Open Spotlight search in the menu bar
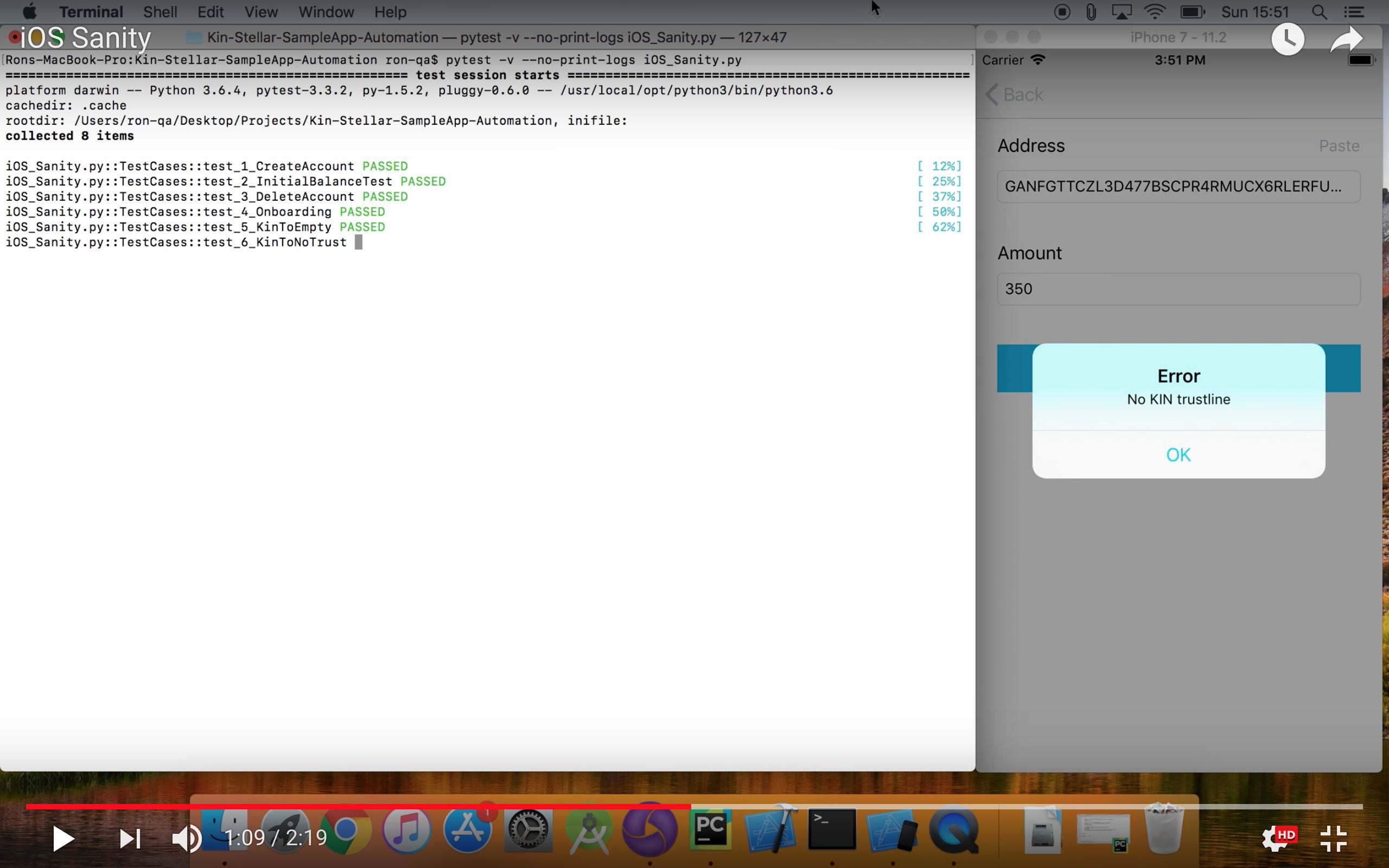The image size is (1389, 868). (1318, 11)
